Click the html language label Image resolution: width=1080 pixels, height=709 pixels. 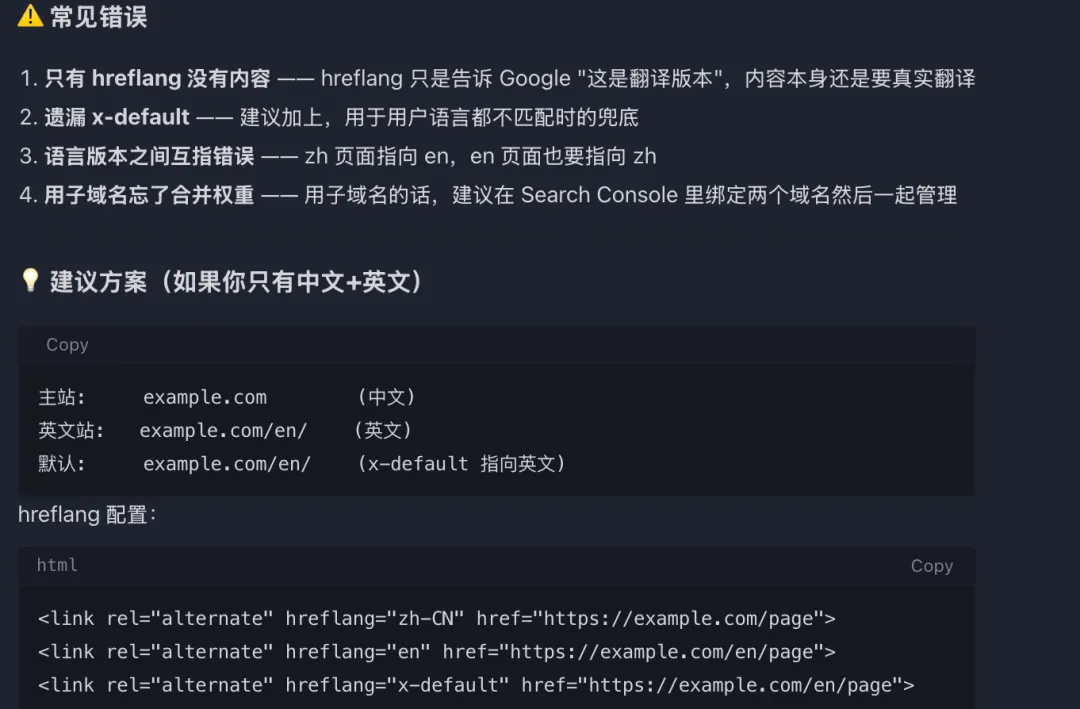click(57, 565)
